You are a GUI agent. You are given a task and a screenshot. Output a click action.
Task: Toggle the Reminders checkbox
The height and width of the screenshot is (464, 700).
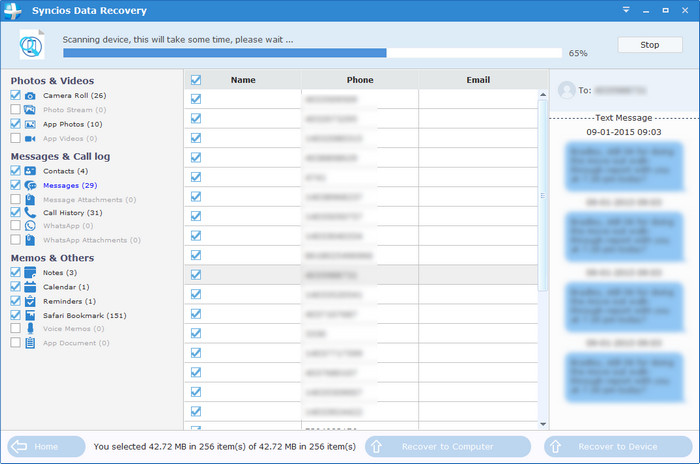coord(15,301)
